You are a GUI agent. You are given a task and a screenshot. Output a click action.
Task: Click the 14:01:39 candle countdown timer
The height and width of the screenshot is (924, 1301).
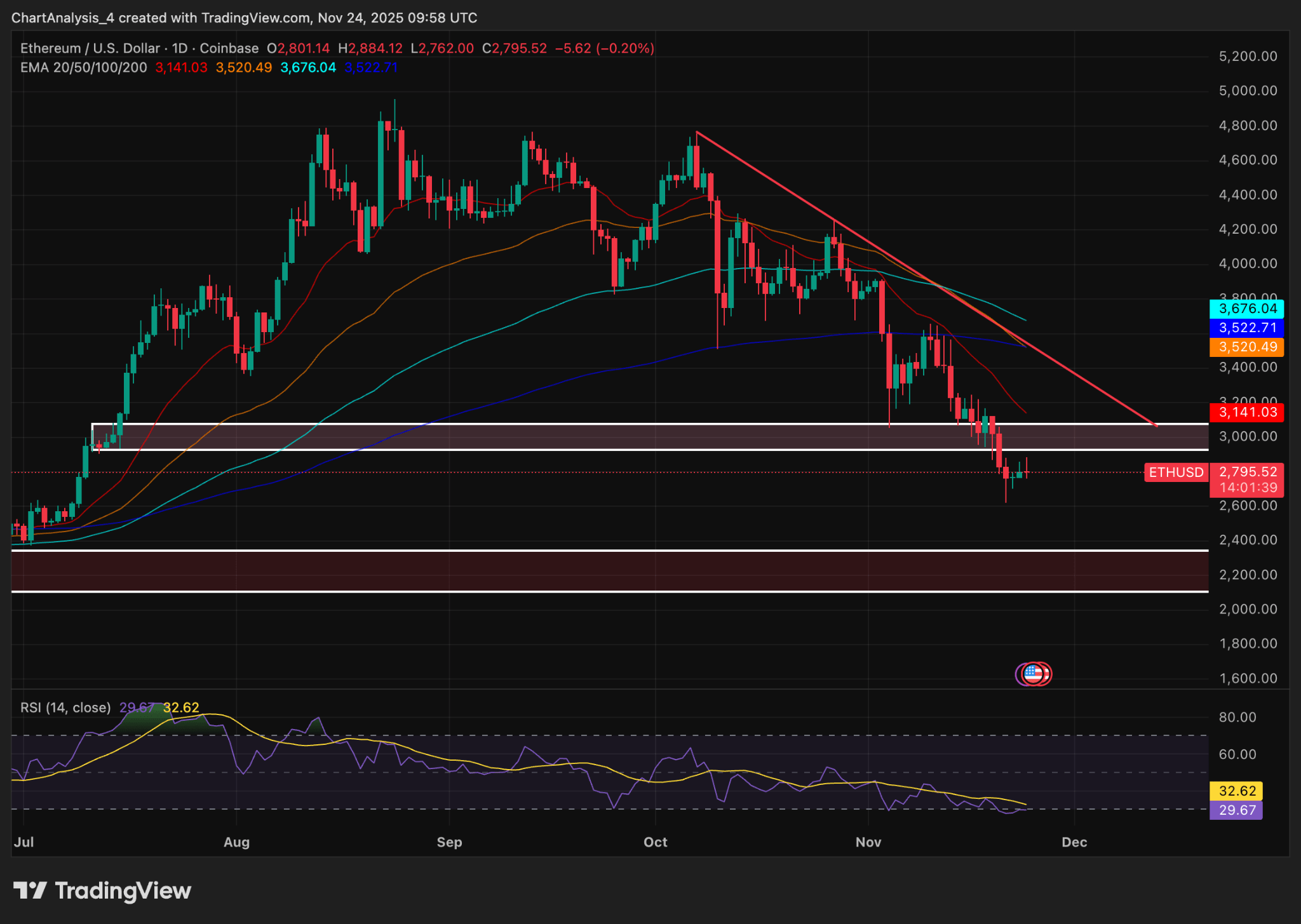pyautogui.click(x=1248, y=488)
